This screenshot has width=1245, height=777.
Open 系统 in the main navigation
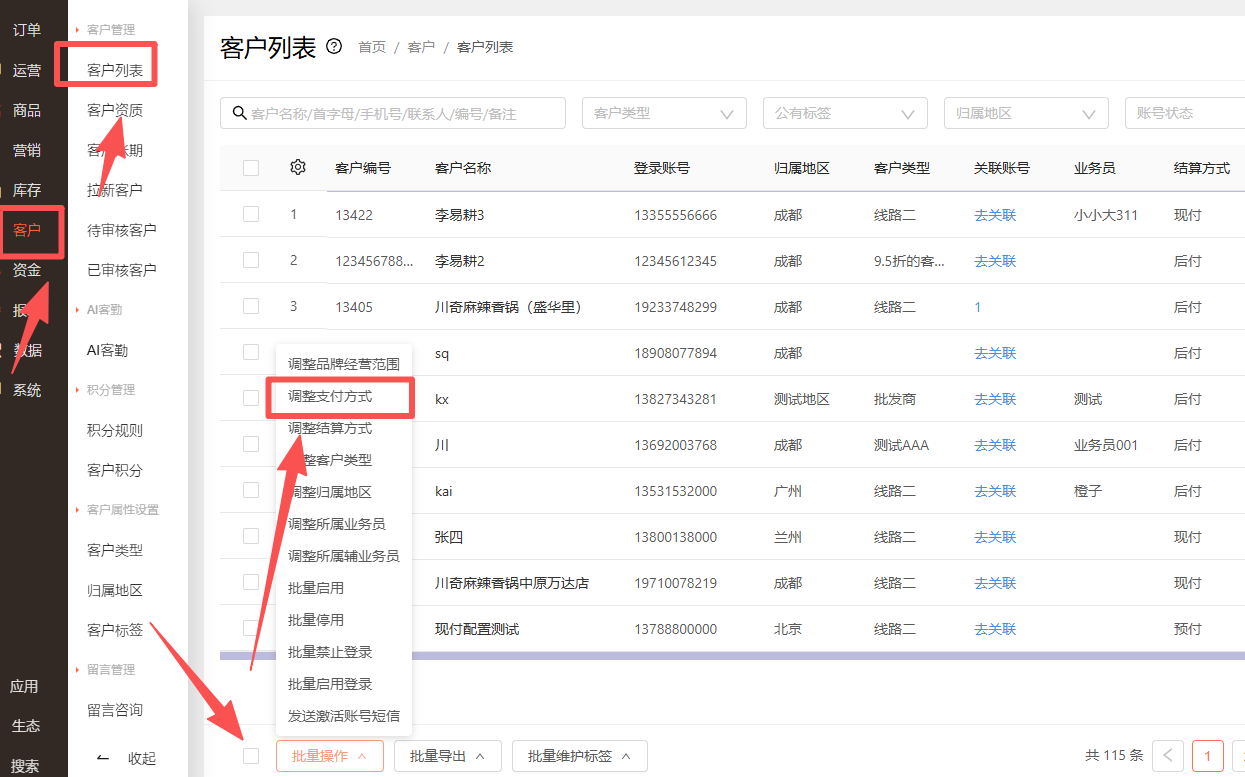pos(27,390)
